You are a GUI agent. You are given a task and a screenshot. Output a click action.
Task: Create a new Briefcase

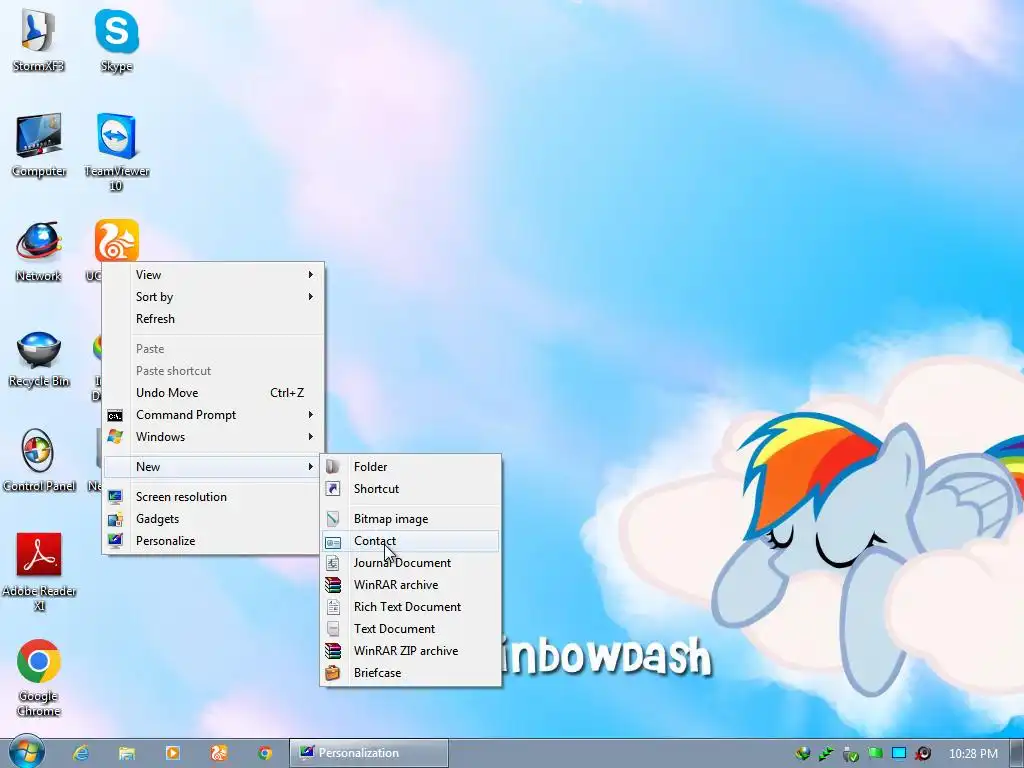411,673
